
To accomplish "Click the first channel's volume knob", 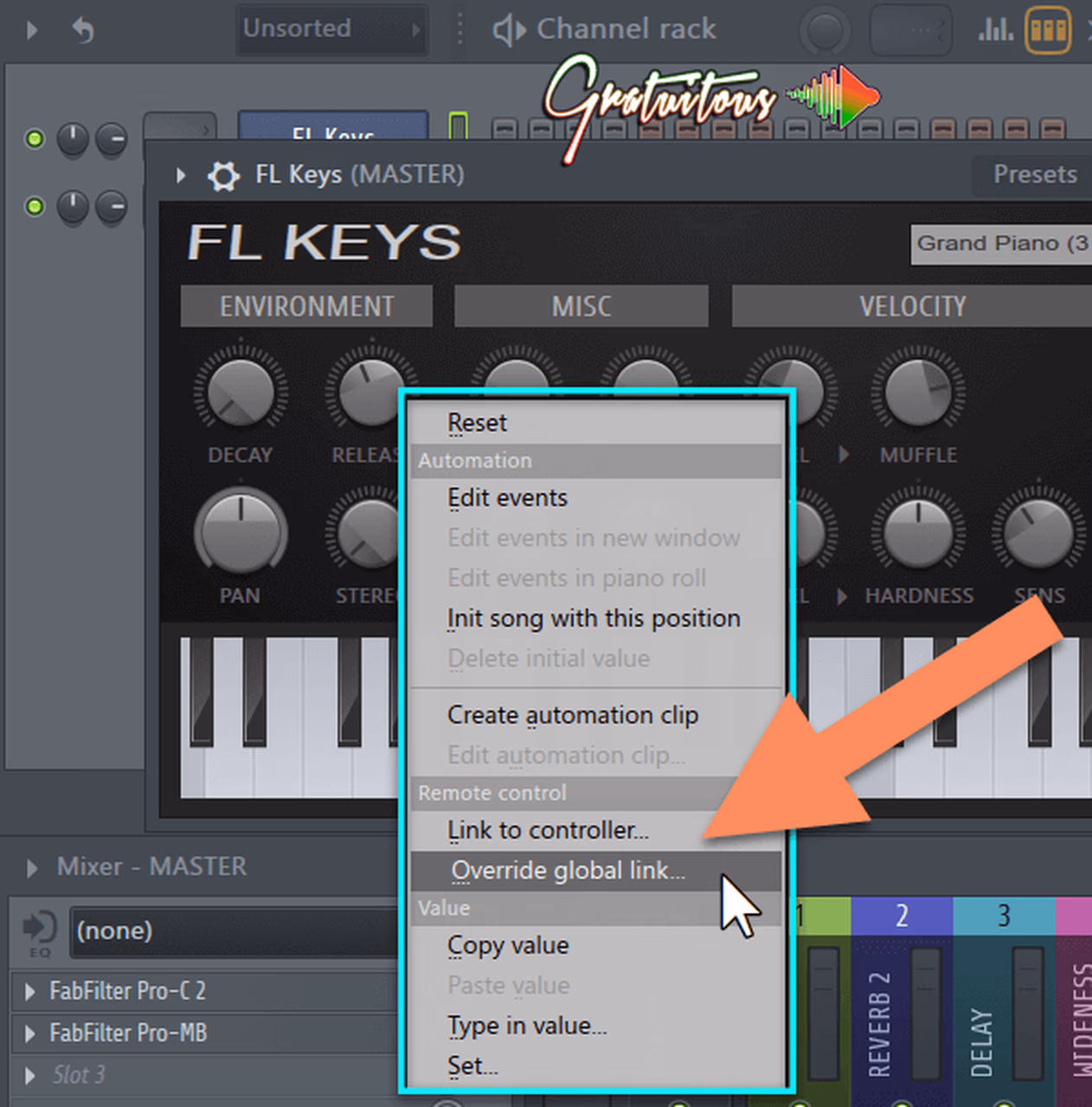I will pos(111,139).
